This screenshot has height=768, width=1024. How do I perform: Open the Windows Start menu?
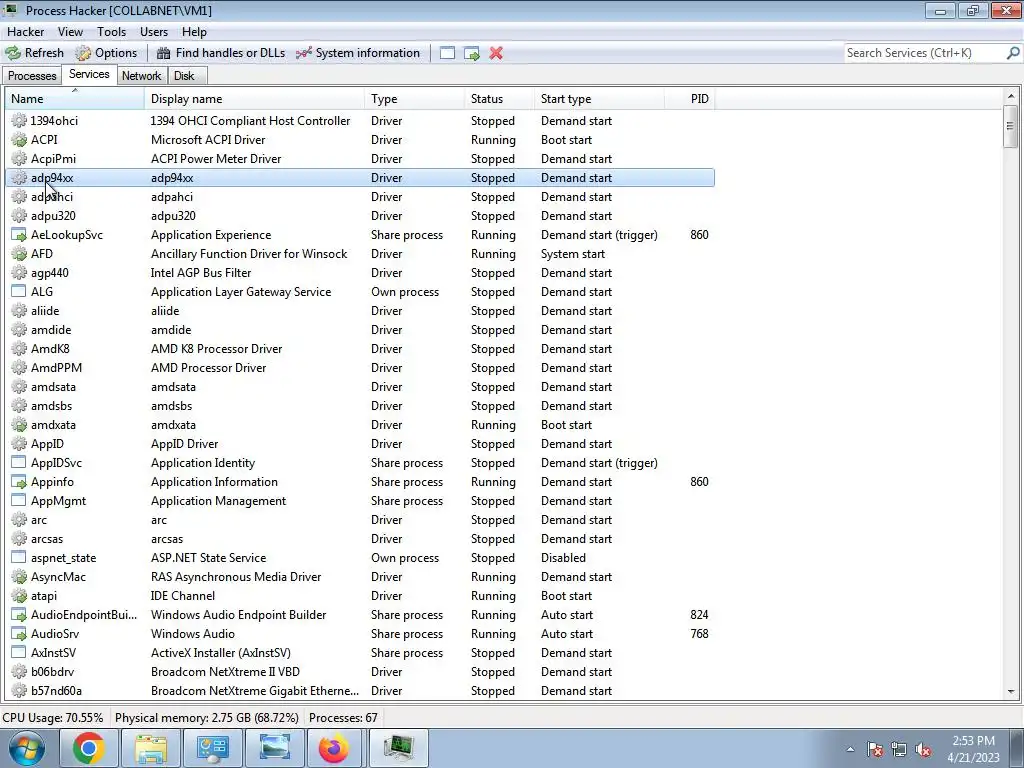point(26,748)
